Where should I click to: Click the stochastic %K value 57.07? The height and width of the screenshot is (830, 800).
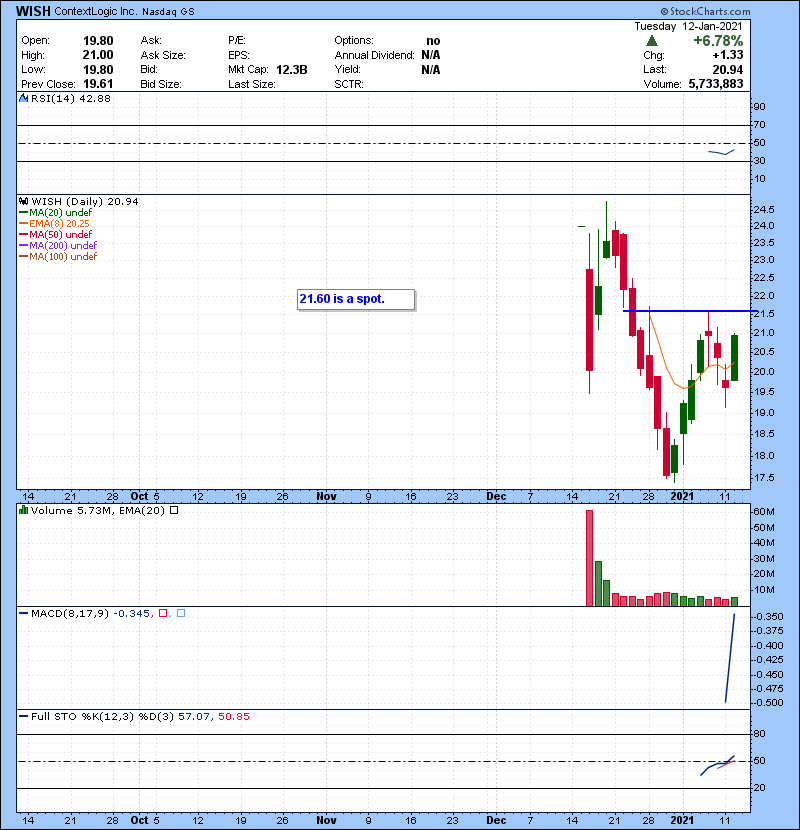pos(194,716)
